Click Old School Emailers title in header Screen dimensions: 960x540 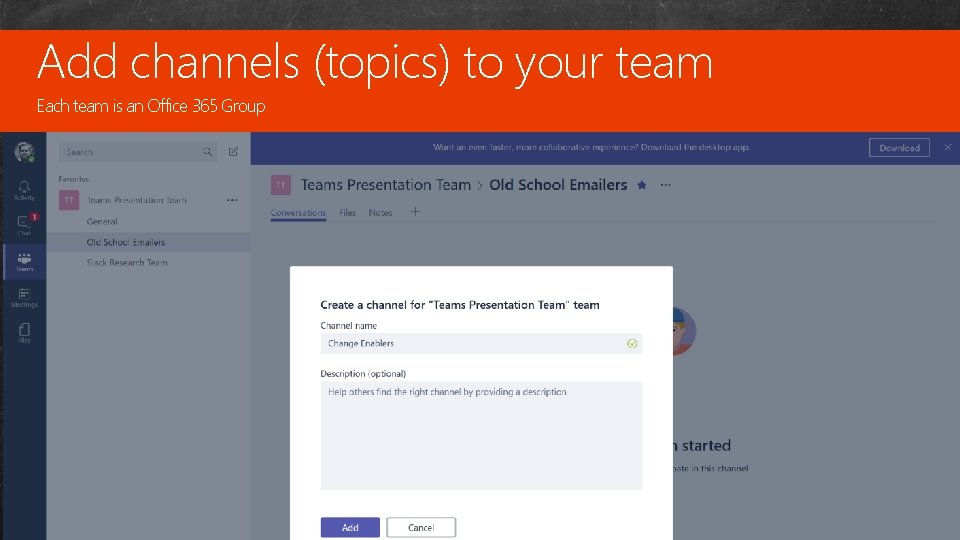point(558,185)
